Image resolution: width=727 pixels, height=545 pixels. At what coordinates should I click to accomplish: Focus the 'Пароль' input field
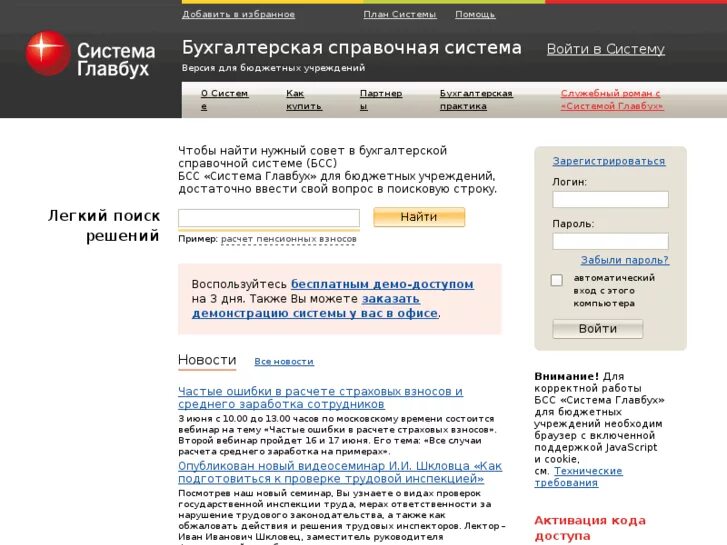tap(610, 241)
